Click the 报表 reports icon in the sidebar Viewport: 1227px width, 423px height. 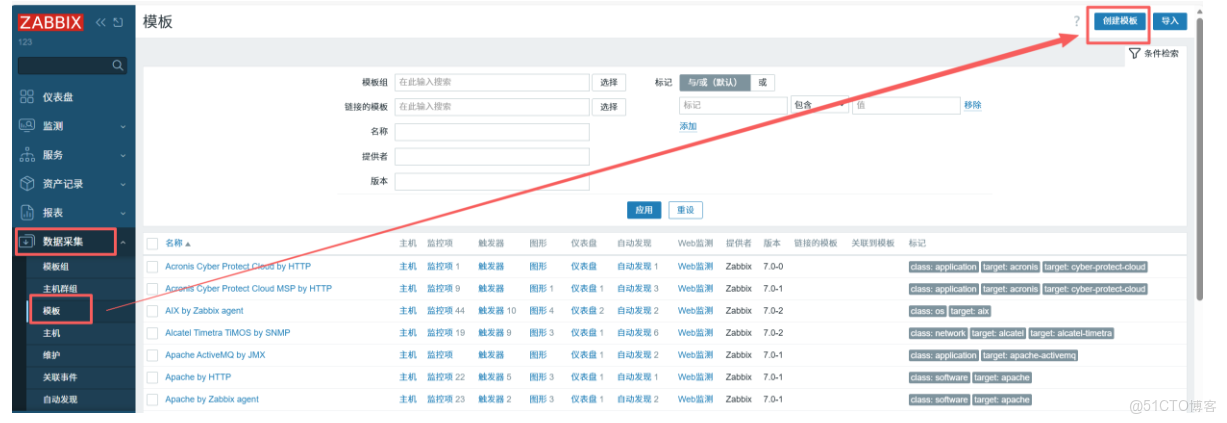click(27, 213)
